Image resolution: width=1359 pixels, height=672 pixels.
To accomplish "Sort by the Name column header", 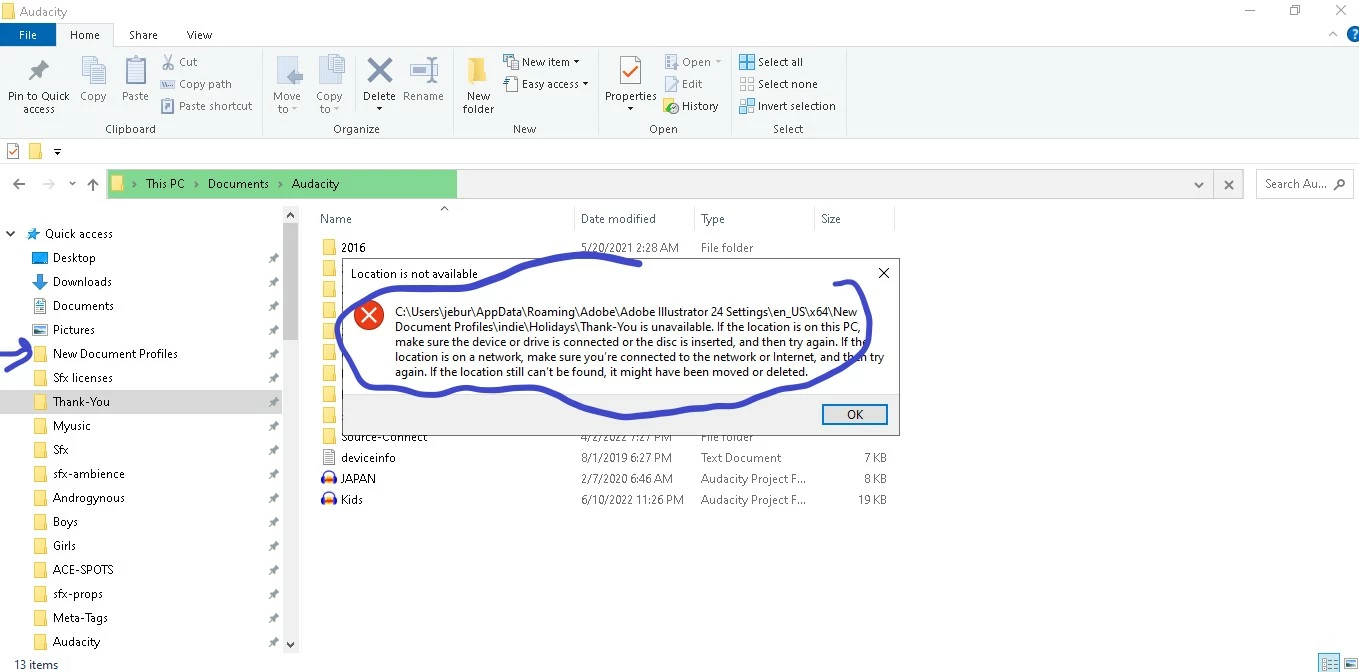I will pos(336,219).
